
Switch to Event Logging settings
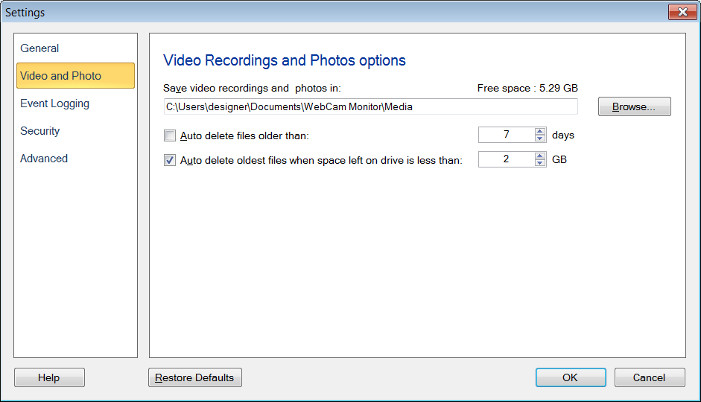click(55, 103)
